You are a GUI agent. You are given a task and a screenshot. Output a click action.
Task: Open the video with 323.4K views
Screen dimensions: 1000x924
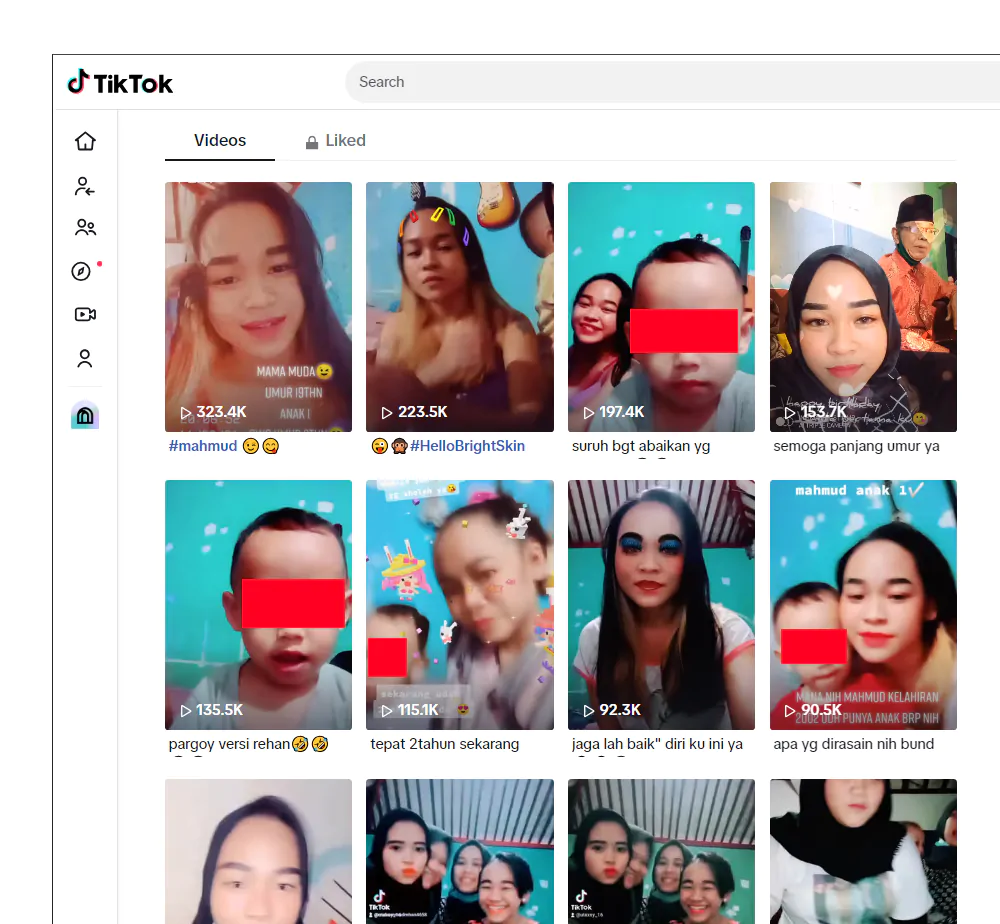coord(258,307)
